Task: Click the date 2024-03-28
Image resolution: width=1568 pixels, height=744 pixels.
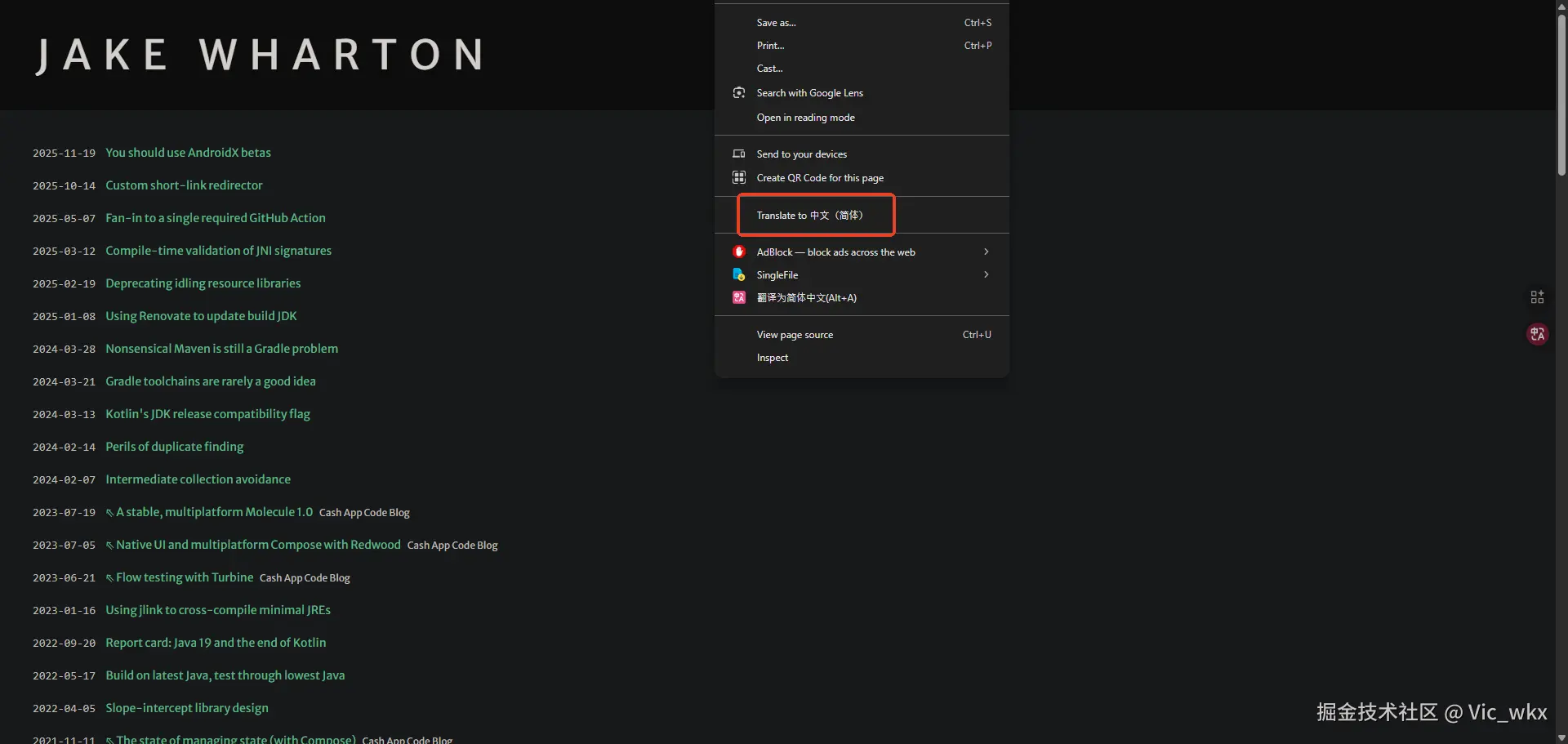Action: (64, 350)
